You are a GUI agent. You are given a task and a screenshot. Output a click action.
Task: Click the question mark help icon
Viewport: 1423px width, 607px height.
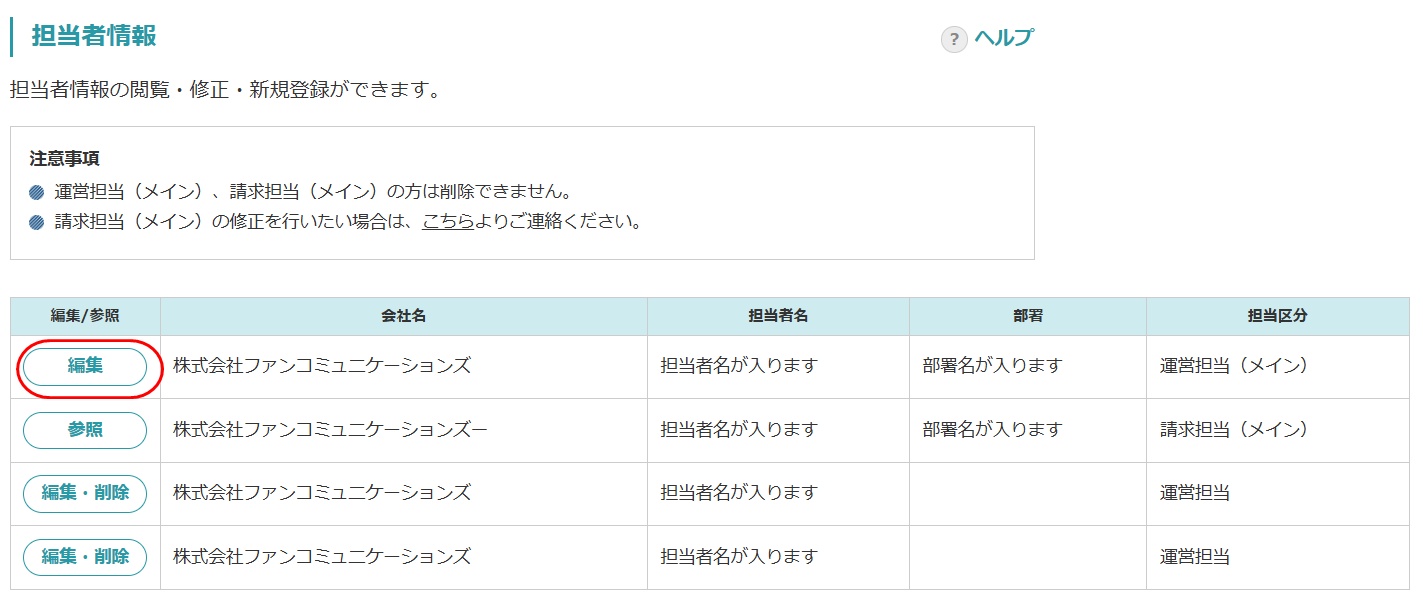tap(954, 39)
